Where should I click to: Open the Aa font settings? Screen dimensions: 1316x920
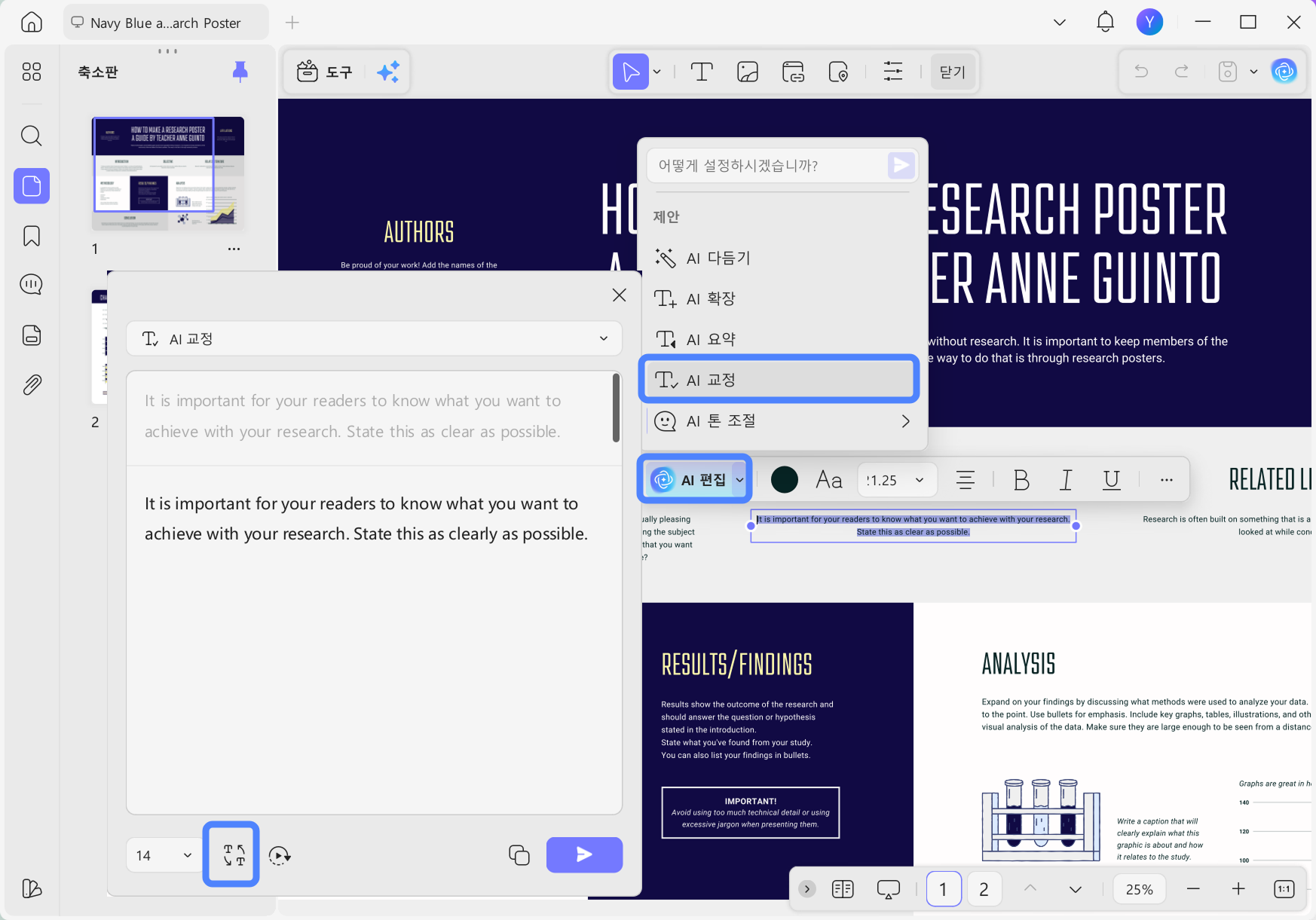(828, 479)
